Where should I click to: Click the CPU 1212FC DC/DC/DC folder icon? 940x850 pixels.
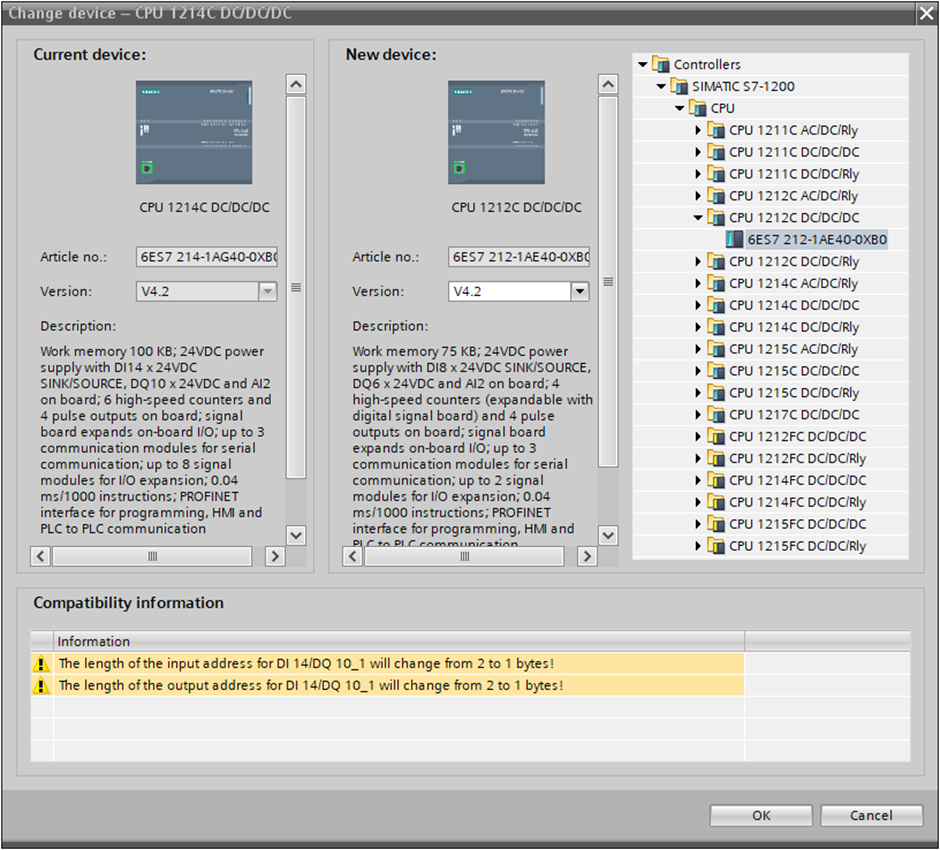coord(716,436)
